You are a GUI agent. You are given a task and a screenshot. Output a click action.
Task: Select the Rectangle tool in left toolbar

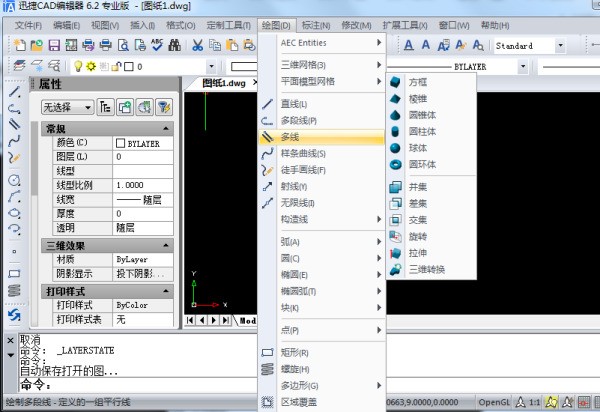point(15,274)
